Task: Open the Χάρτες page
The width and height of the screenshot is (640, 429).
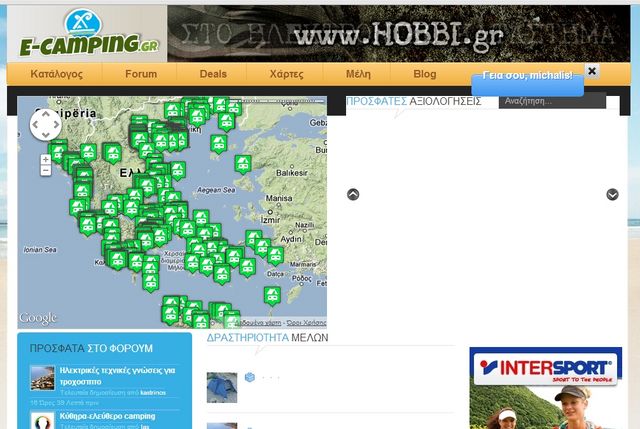Action: [287, 74]
